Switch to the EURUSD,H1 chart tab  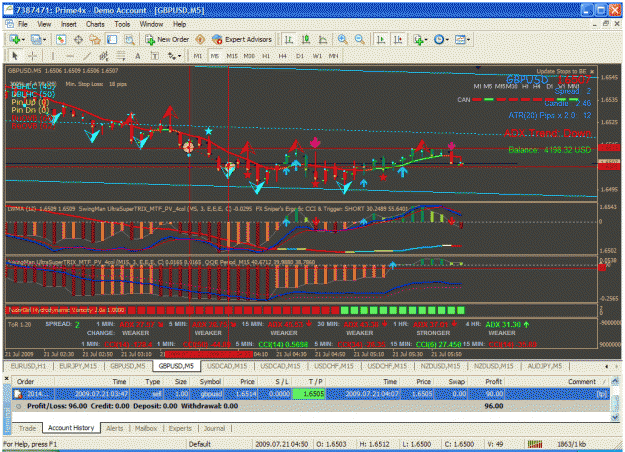(28, 366)
